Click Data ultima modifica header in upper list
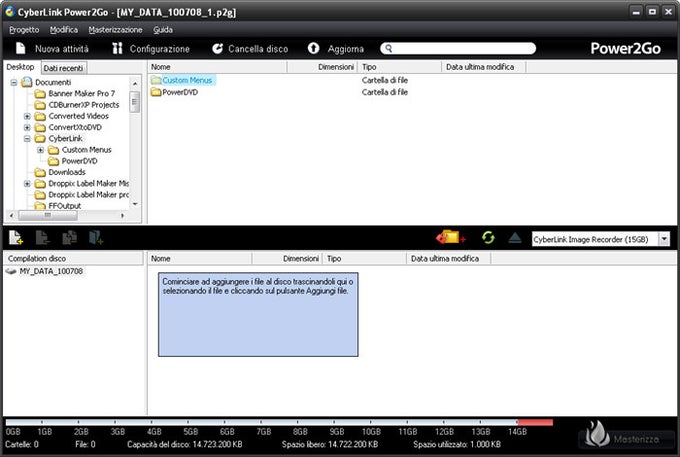680x457 pixels. click(484, 67)
